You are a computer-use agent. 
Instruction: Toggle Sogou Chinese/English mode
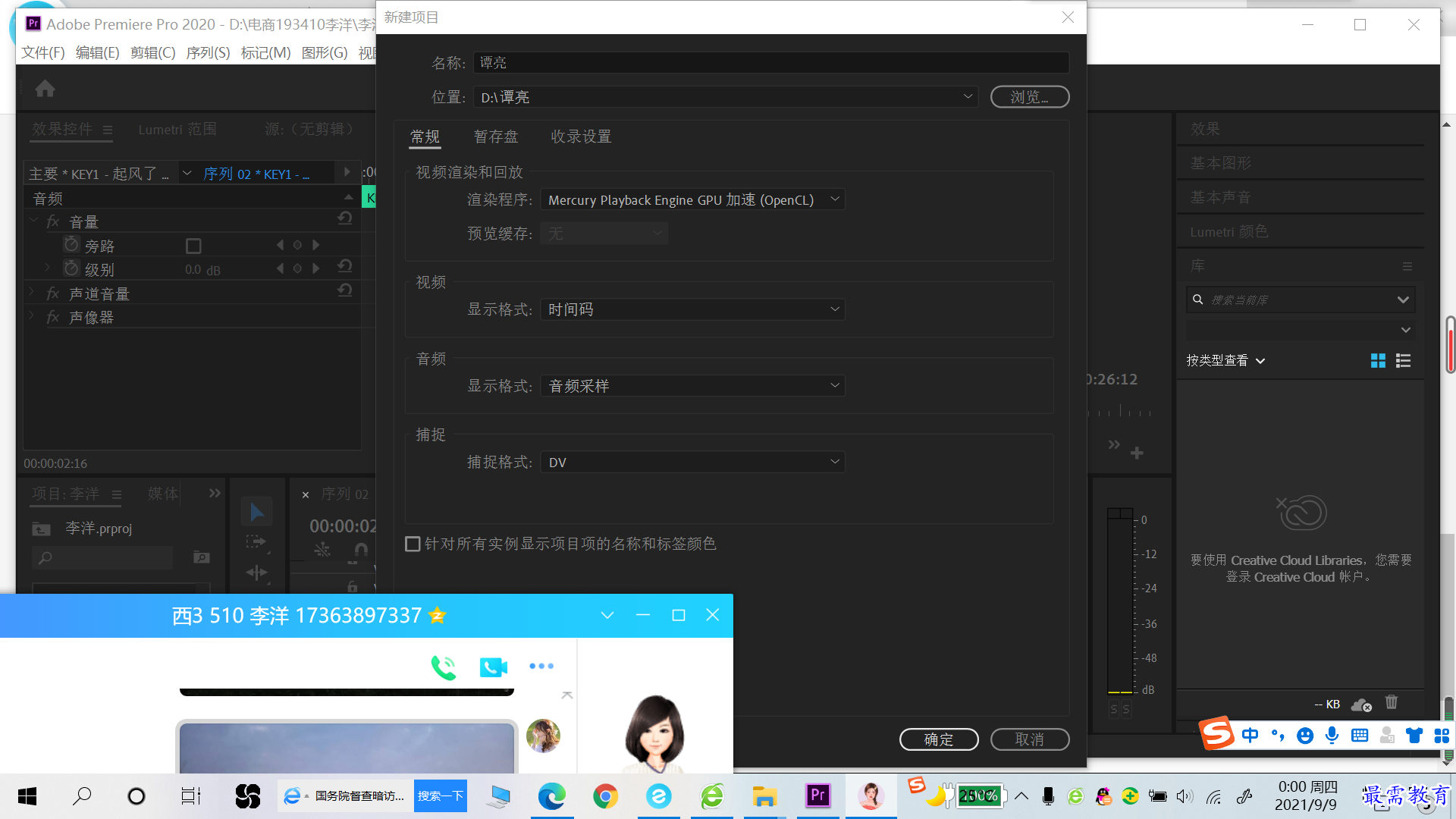[1250, 736]
